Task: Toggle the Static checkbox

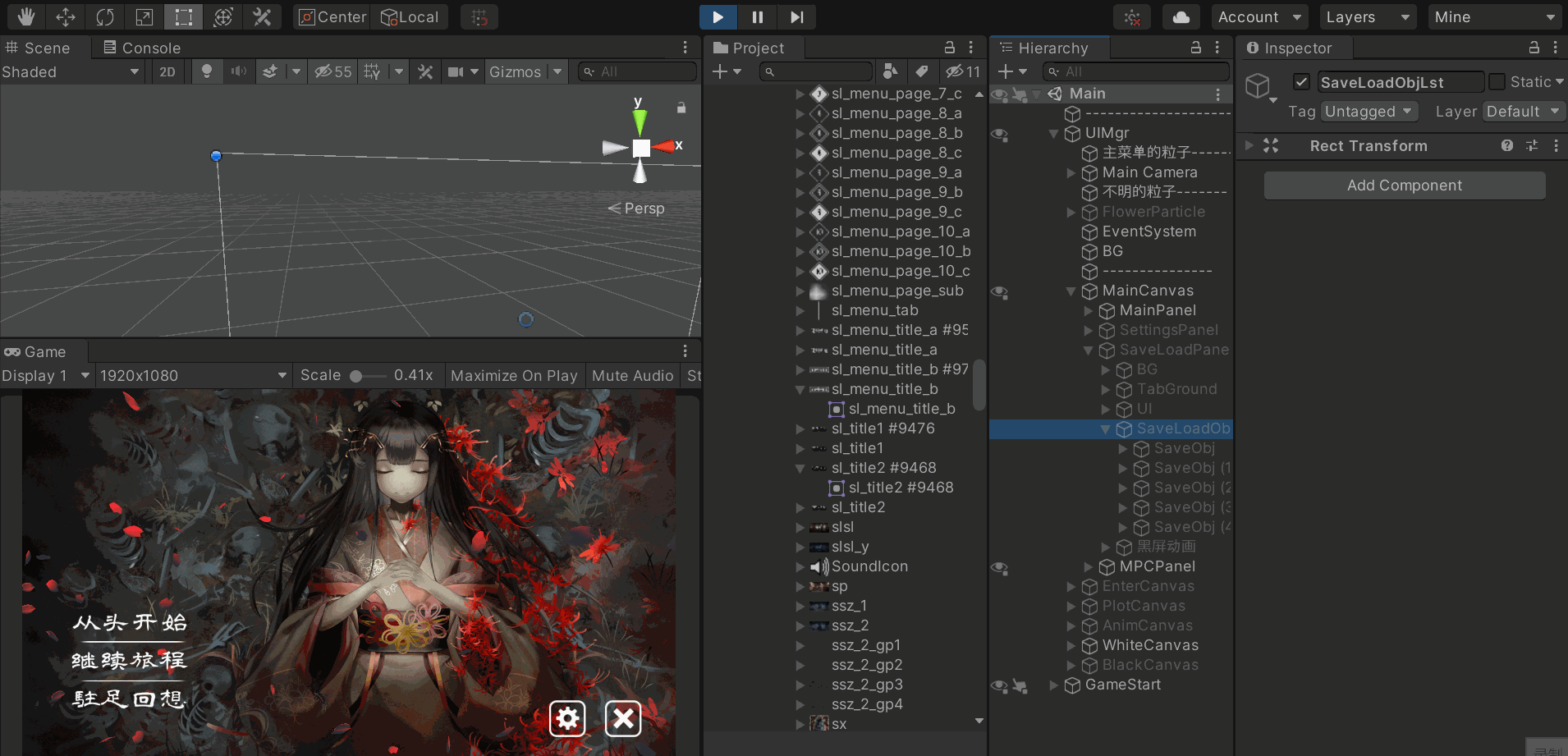Action: tap(1497, 82)
